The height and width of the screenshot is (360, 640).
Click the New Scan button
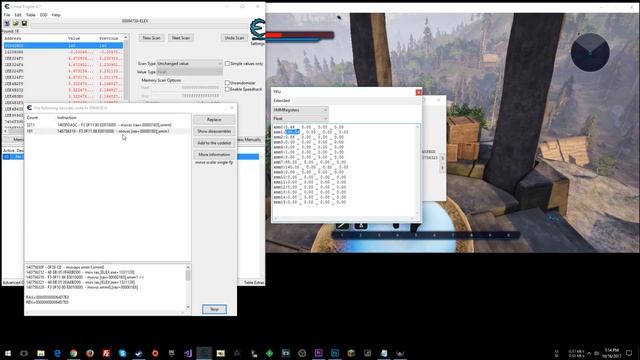pyautogui.click(x=151, y=38)
